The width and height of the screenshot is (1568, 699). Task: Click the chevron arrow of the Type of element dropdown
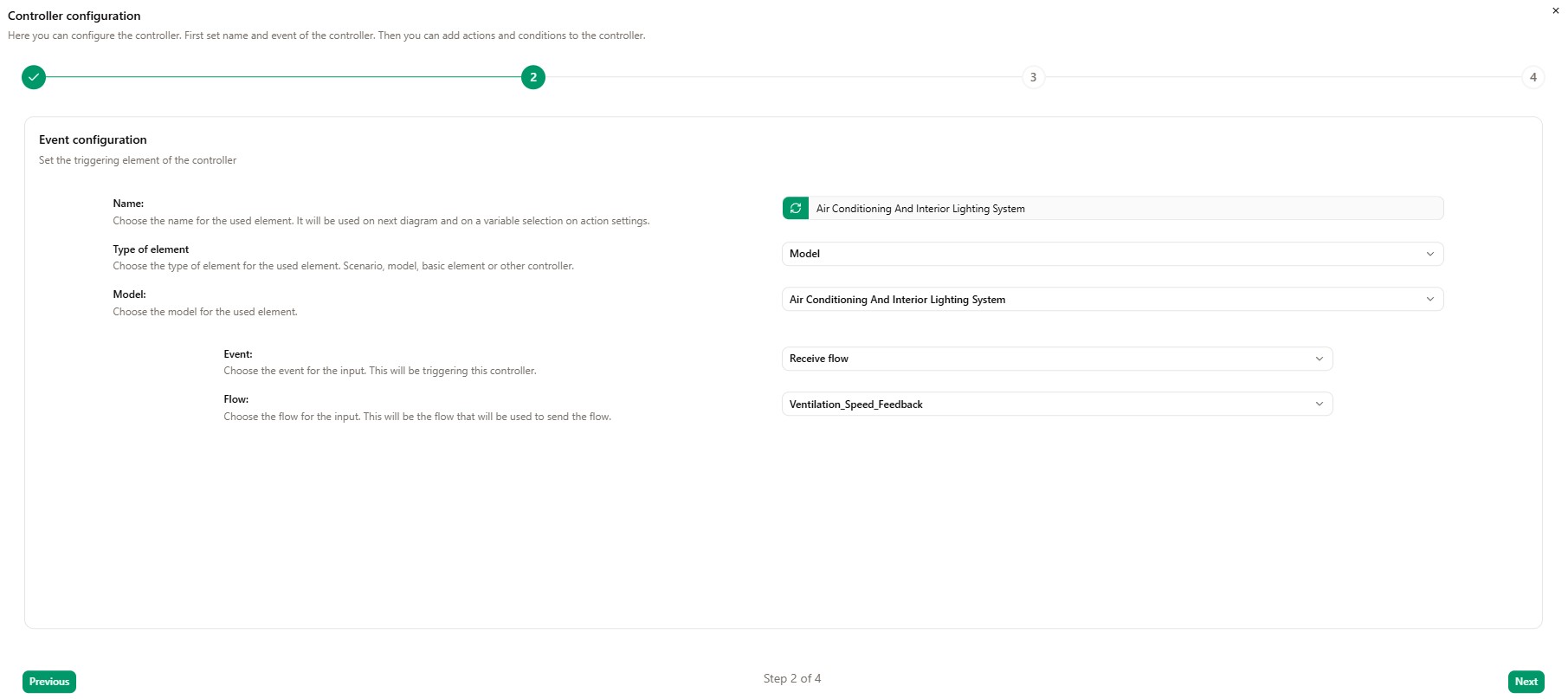pos(1429,254)
